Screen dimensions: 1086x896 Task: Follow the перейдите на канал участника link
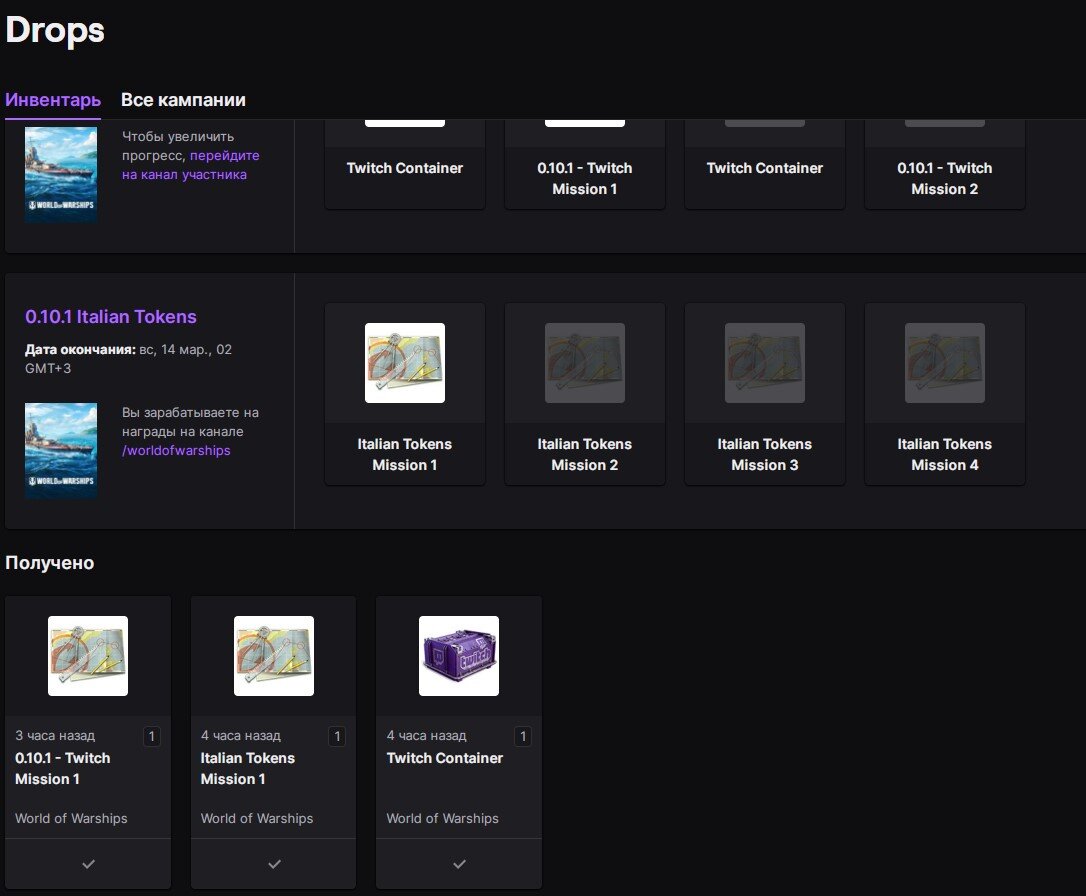click(190, 165)
